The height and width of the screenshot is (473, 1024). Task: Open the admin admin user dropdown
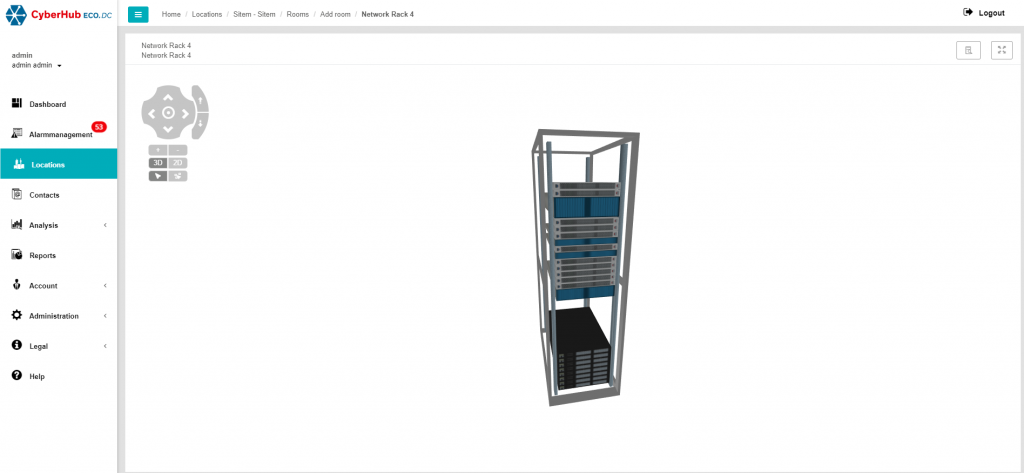coord(37,65)
